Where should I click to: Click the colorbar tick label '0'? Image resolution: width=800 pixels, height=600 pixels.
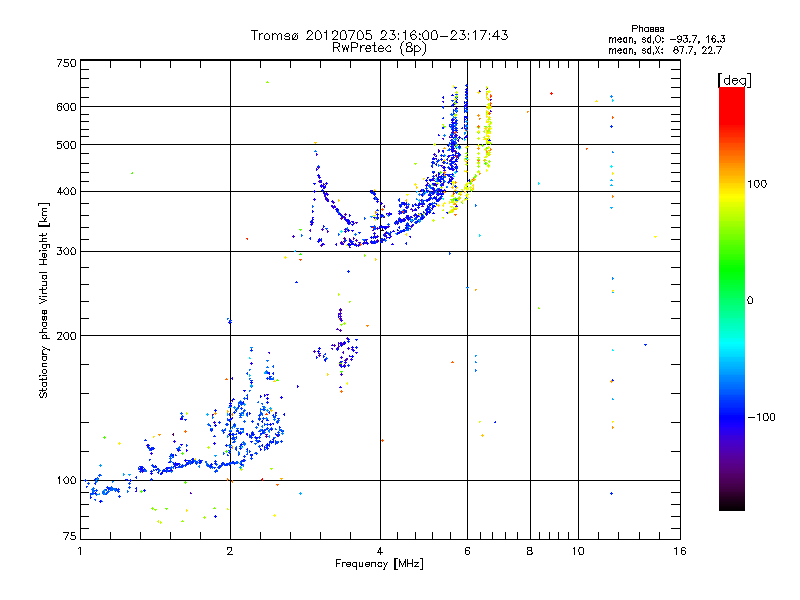click(x=750, y=300)
